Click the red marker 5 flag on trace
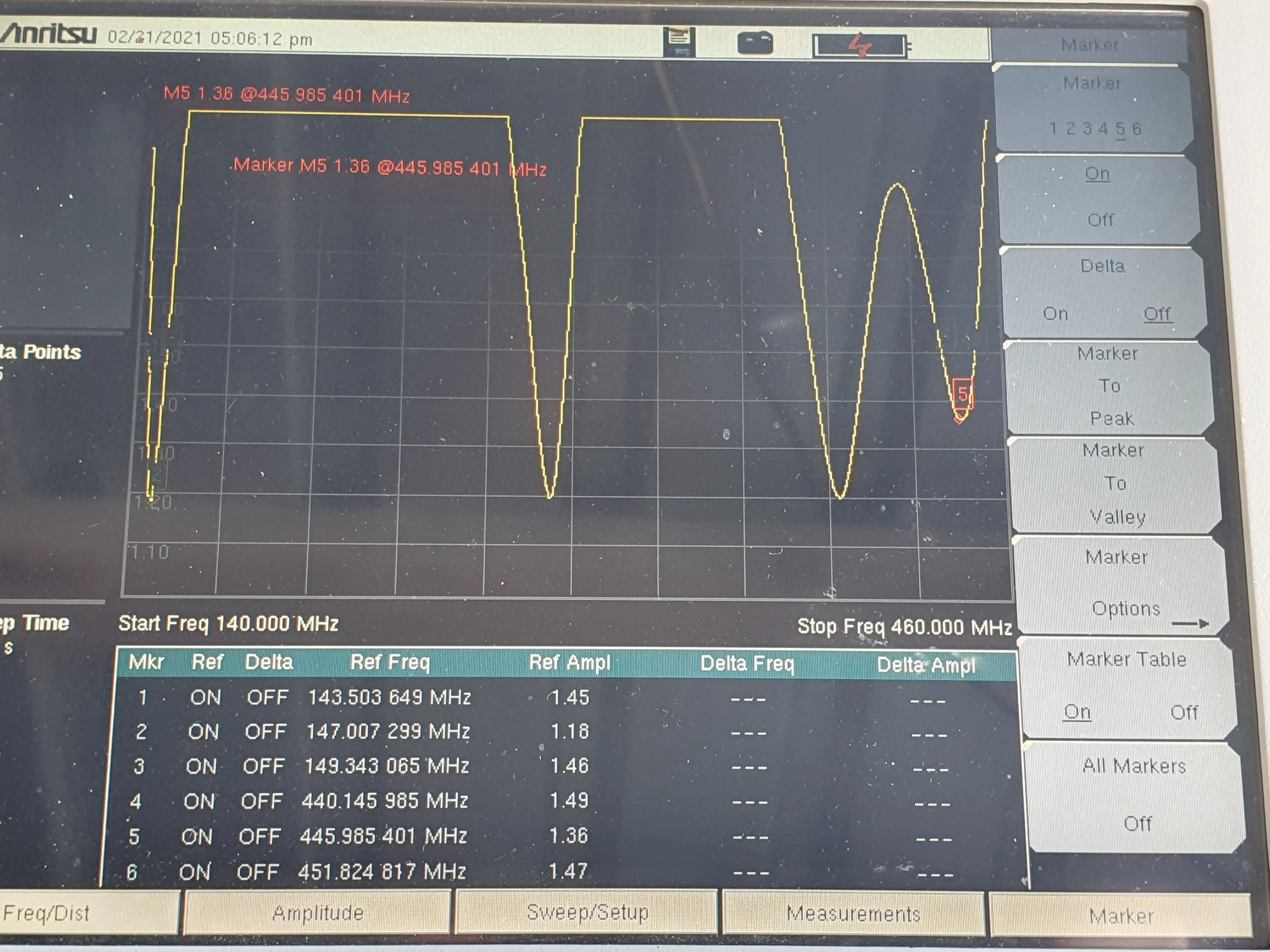Image resolution: width=1270 pixels, height=952 pixels. (962, 394)
